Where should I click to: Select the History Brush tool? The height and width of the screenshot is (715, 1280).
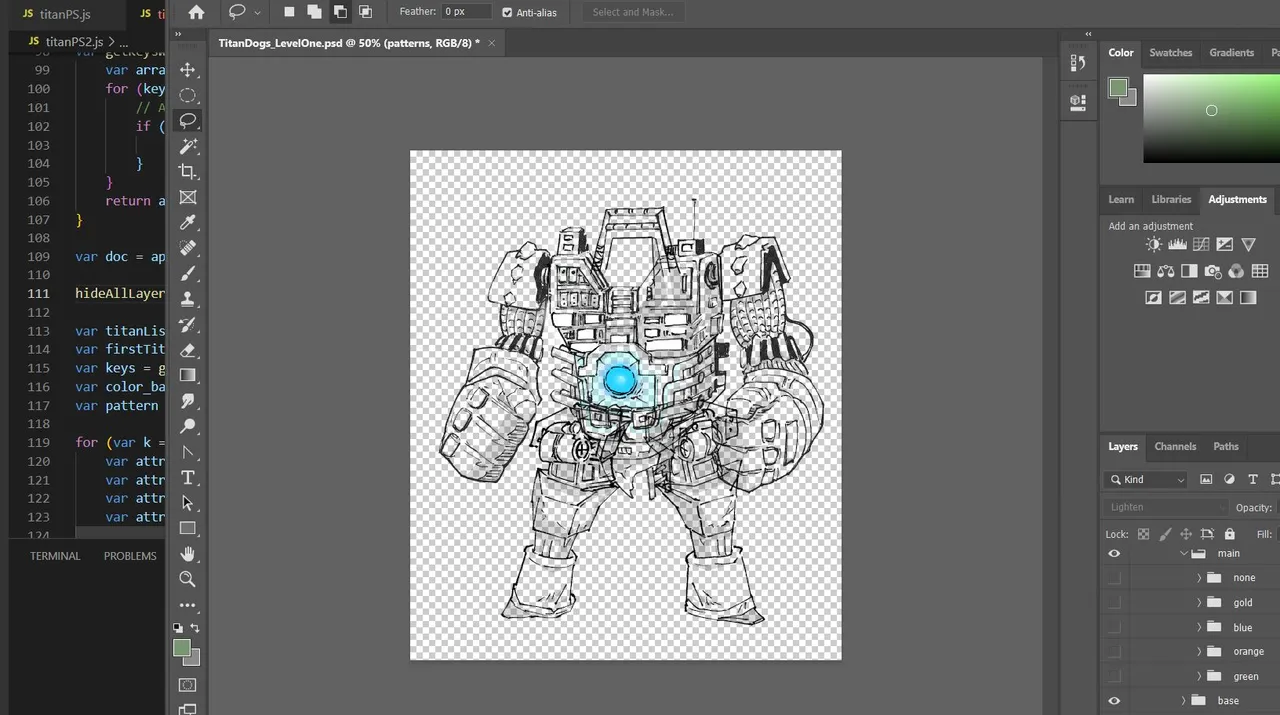tap(187, 324)
